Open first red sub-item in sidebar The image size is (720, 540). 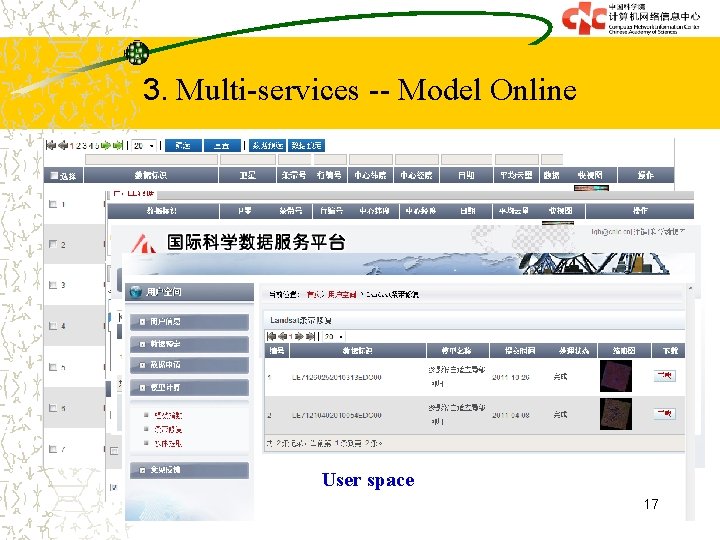click(168, 415)
